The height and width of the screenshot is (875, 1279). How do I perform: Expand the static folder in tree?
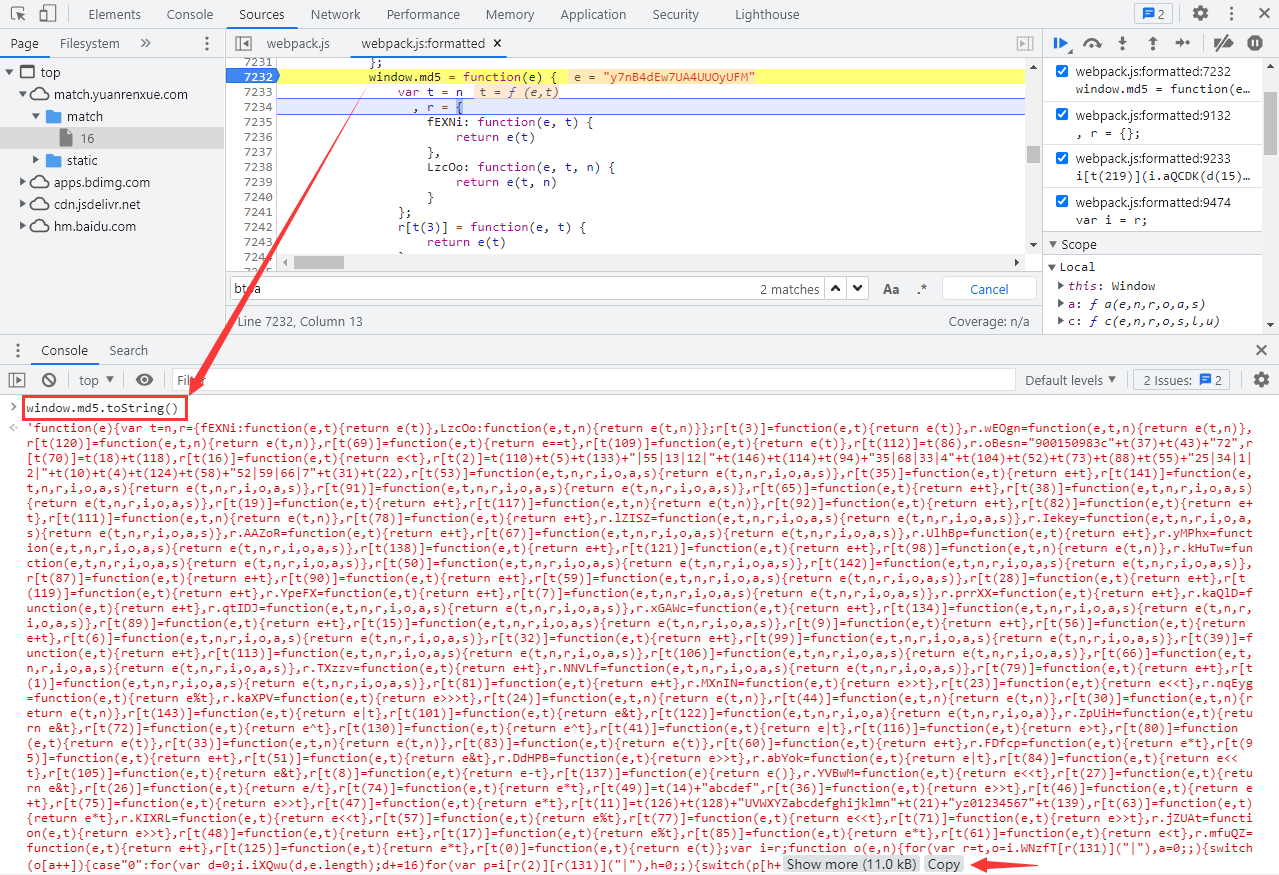tap(37, 160)
